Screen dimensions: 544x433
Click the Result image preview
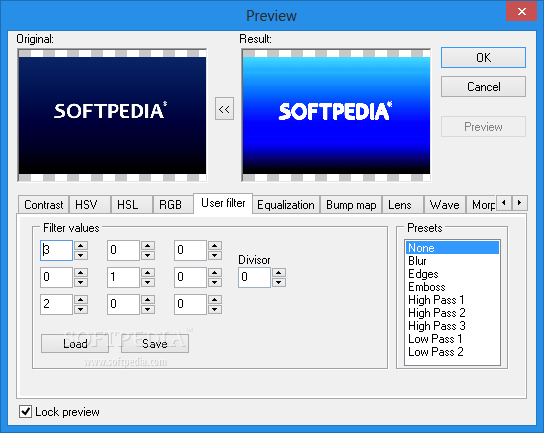336,115
